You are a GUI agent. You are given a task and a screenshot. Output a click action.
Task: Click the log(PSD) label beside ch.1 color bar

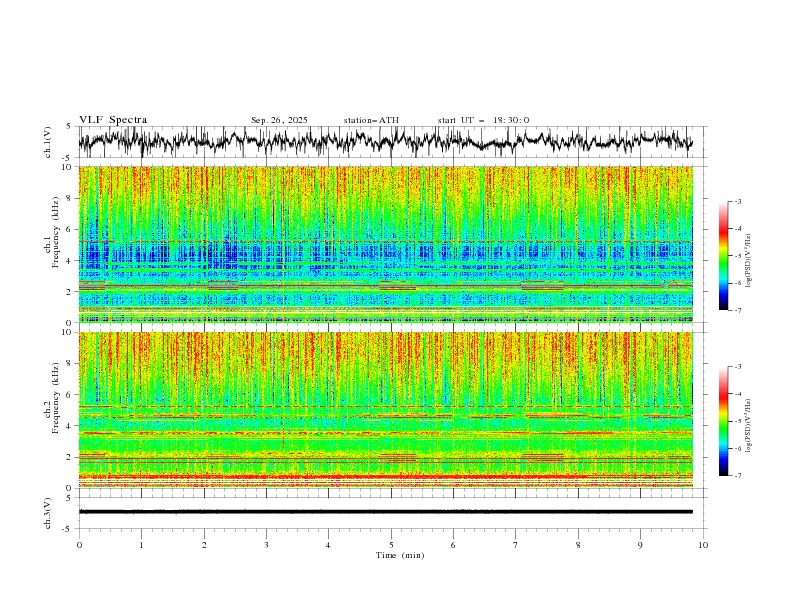[x=748, y=261]
